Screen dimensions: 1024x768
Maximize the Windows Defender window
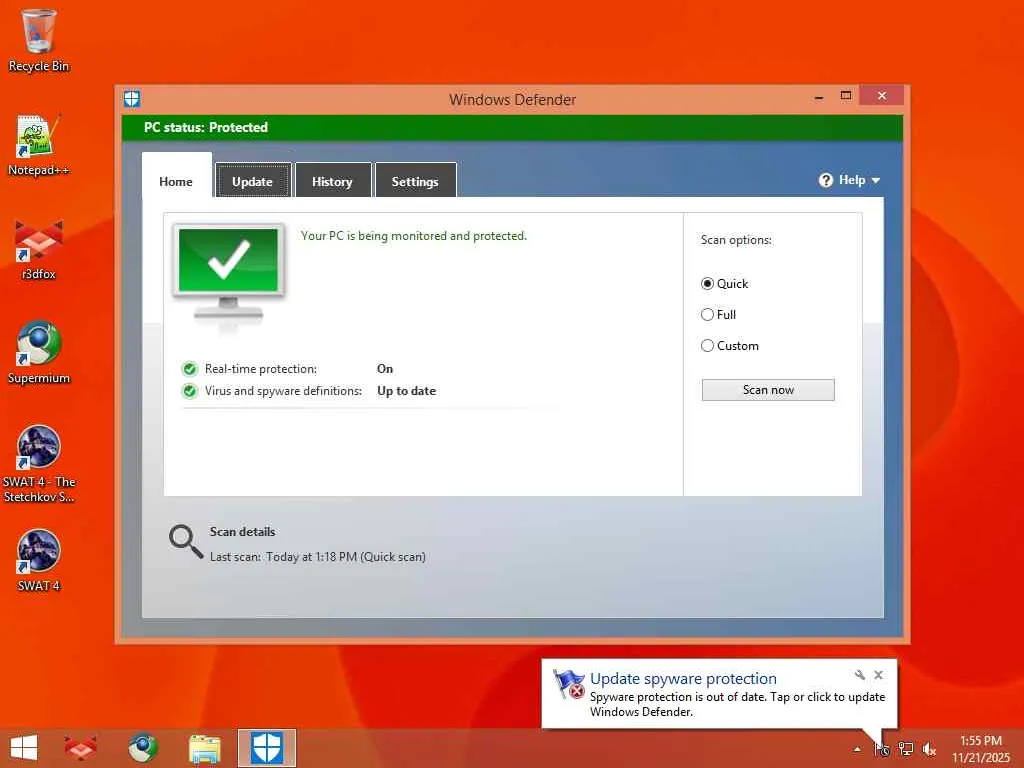(846, 96)
